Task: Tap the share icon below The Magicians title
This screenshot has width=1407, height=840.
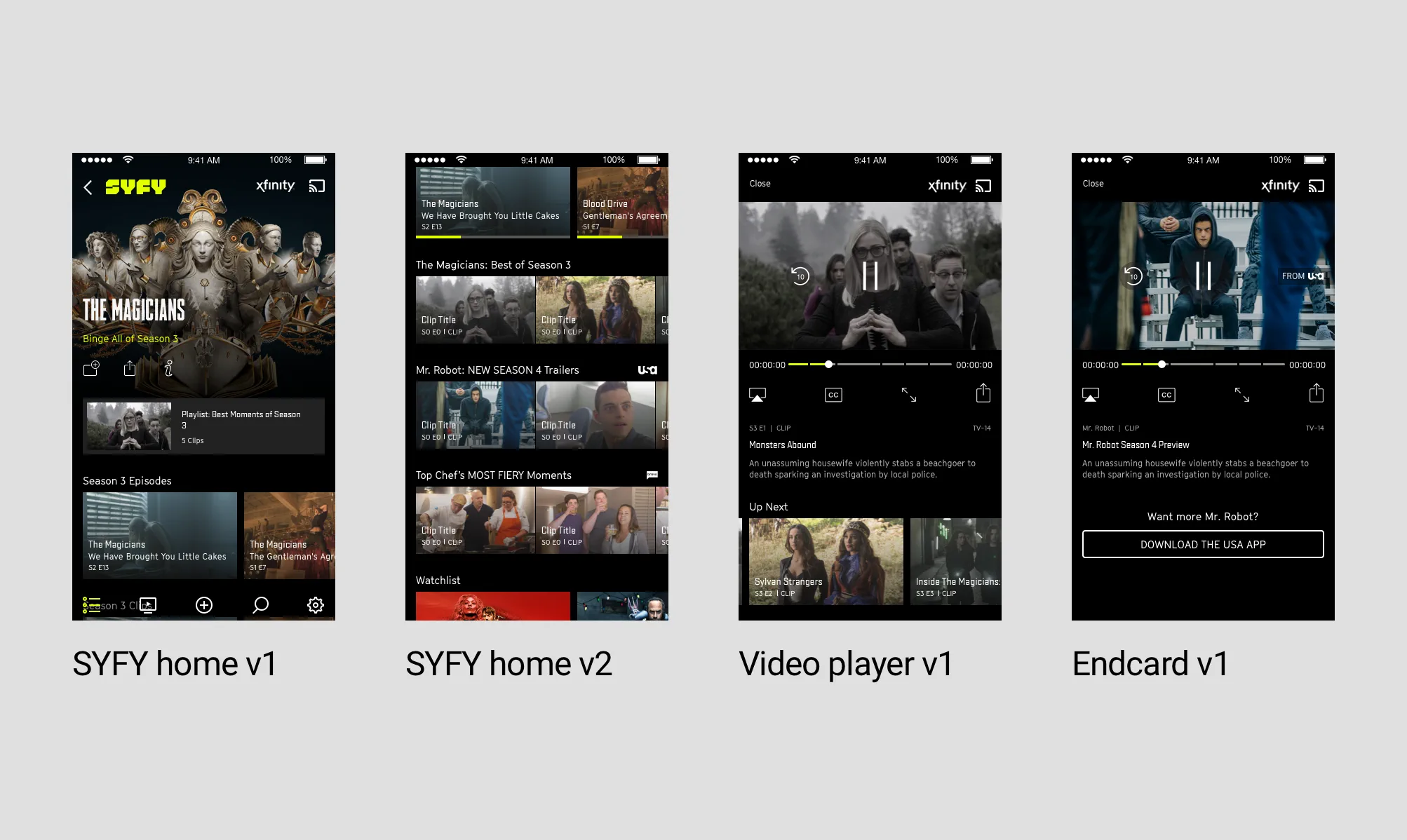Action: (130, 368)
